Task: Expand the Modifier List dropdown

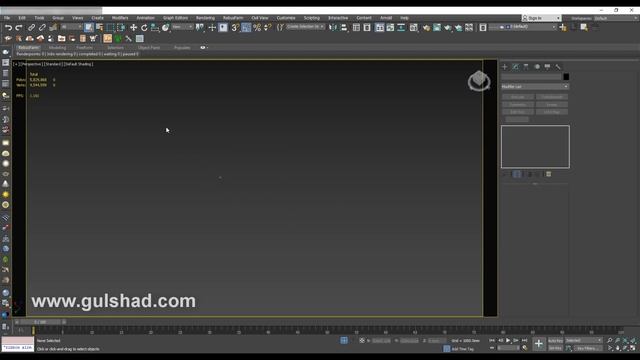Action: [x=535, y=87]
